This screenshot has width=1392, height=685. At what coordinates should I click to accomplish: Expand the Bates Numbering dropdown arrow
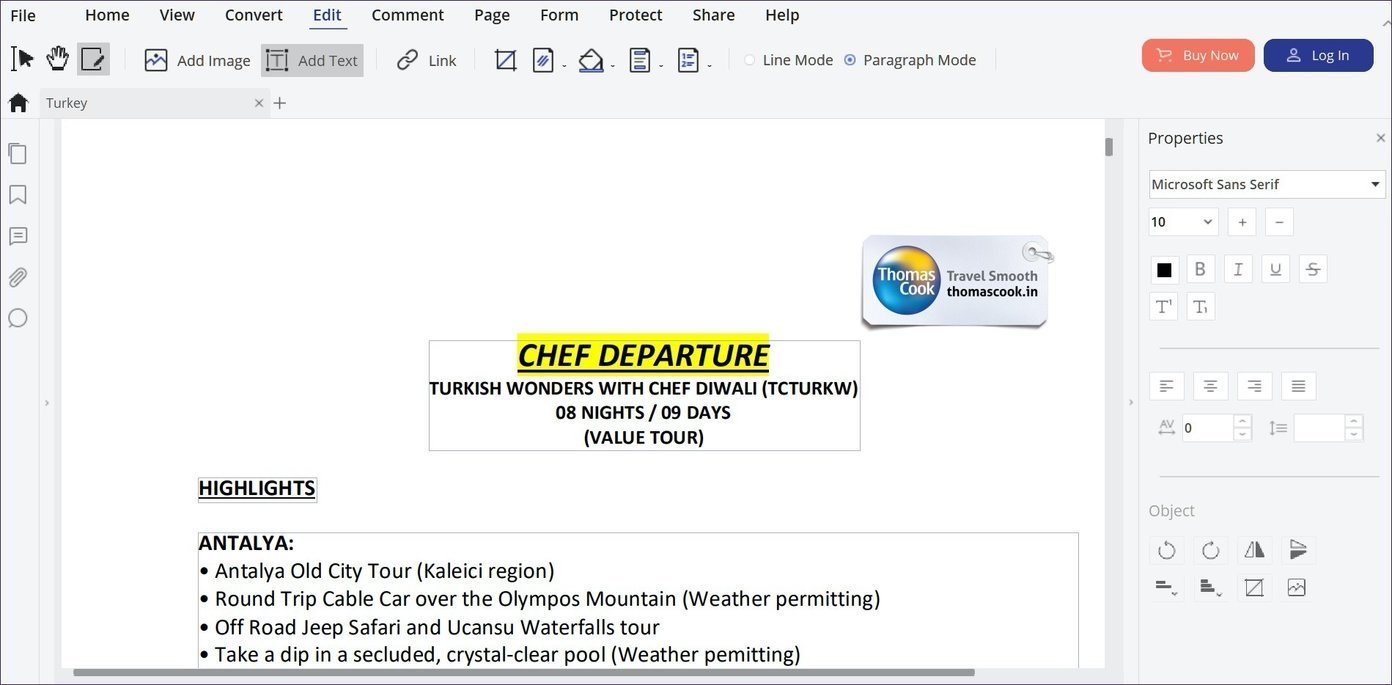pyautogui.click(x=709, y=66)
